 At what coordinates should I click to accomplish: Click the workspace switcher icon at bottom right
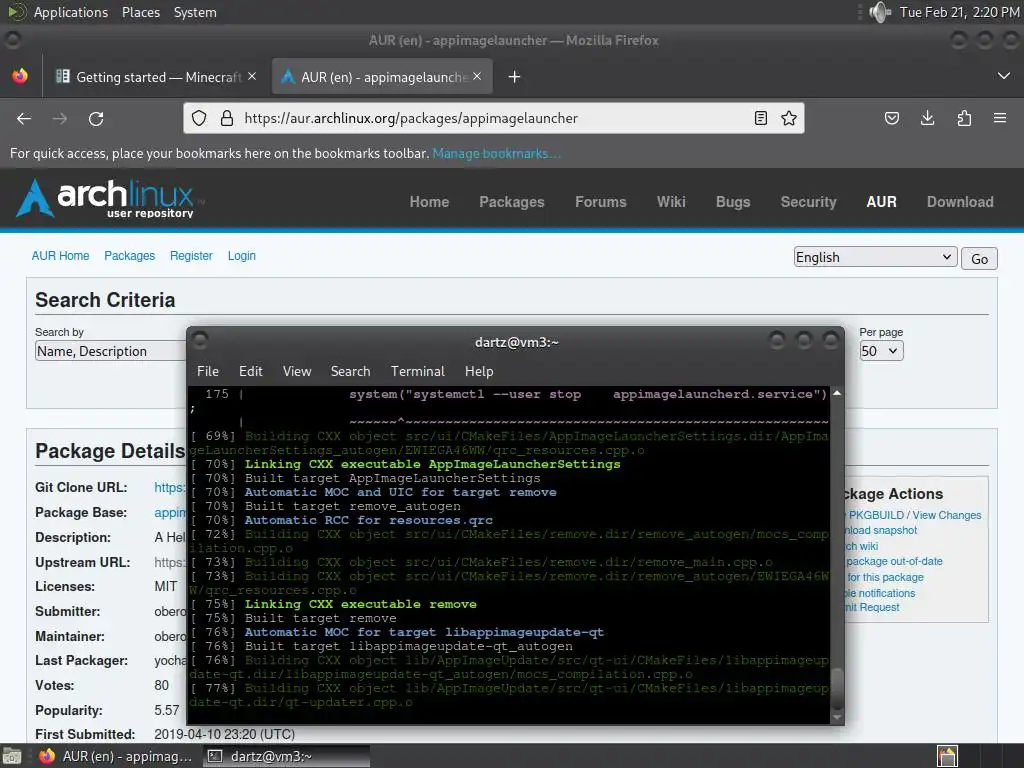click(947, 756)
